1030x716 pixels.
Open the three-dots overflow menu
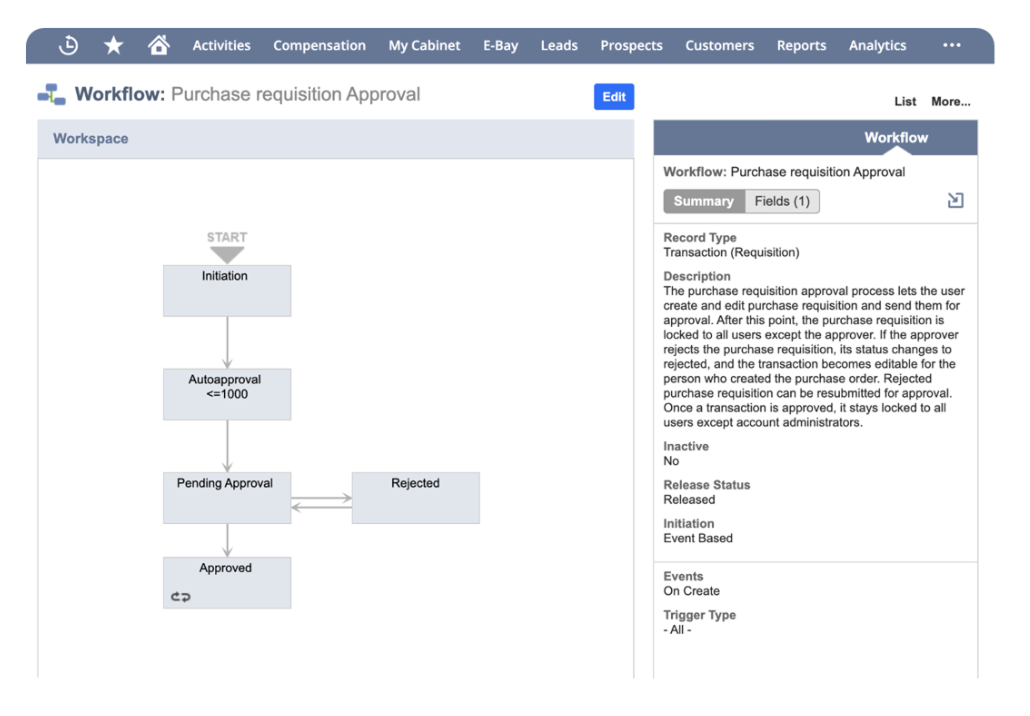pyautogui.click(x=951, y=45)
